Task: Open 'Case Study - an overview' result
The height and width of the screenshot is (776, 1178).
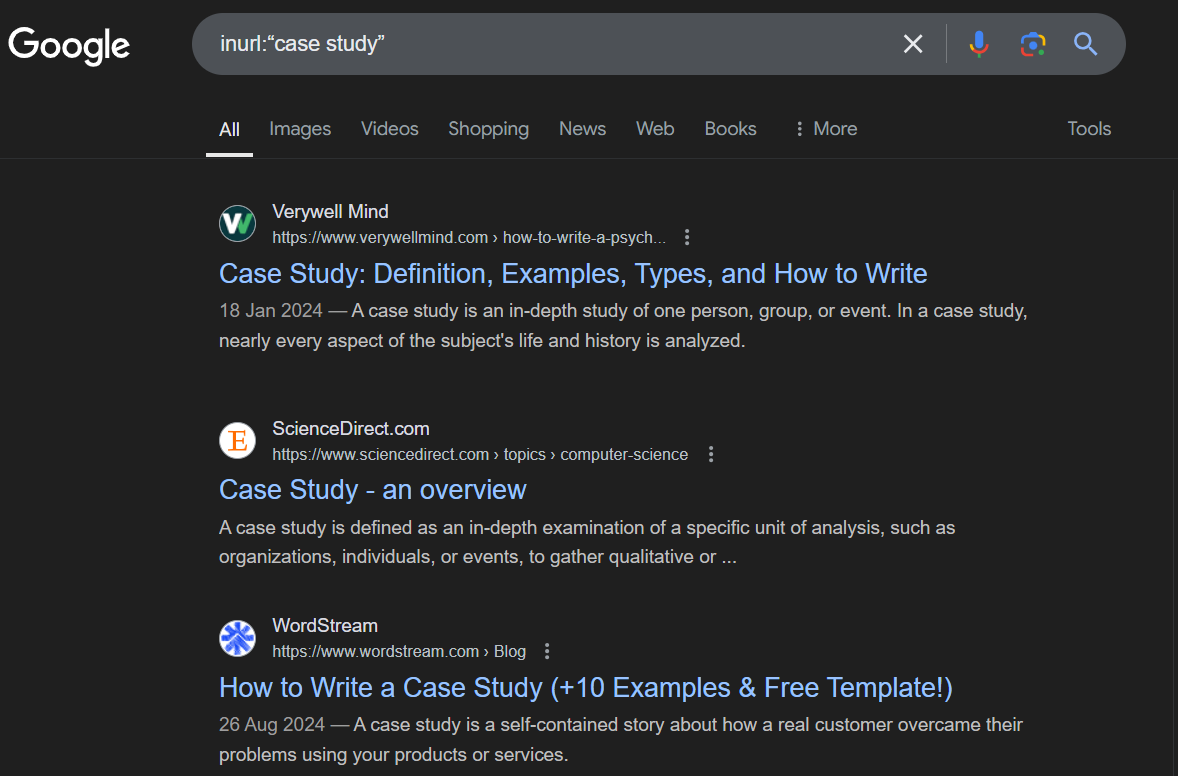Action: point(373,490)
